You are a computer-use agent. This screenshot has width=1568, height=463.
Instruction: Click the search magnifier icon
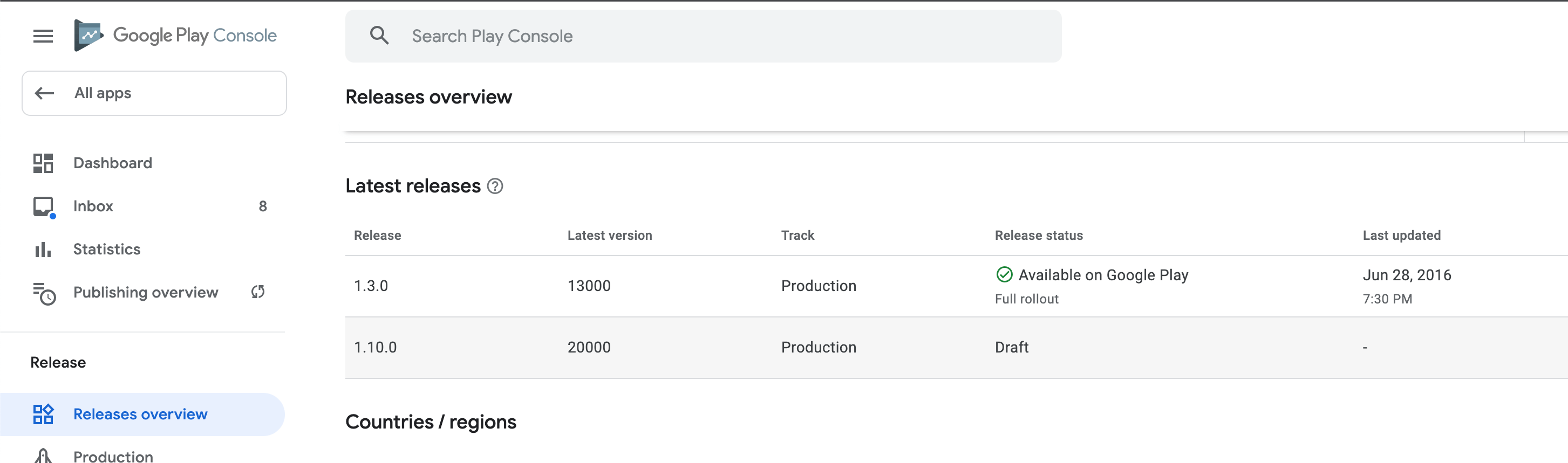[x=379, y=36]
